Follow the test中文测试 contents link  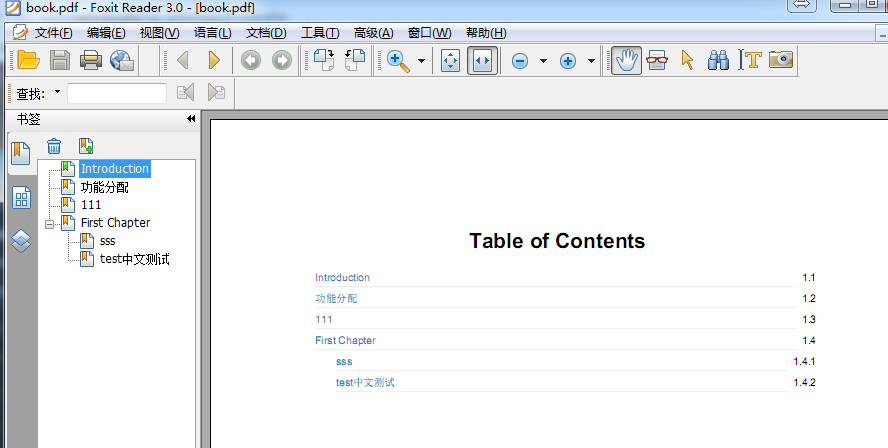(365, 382)
